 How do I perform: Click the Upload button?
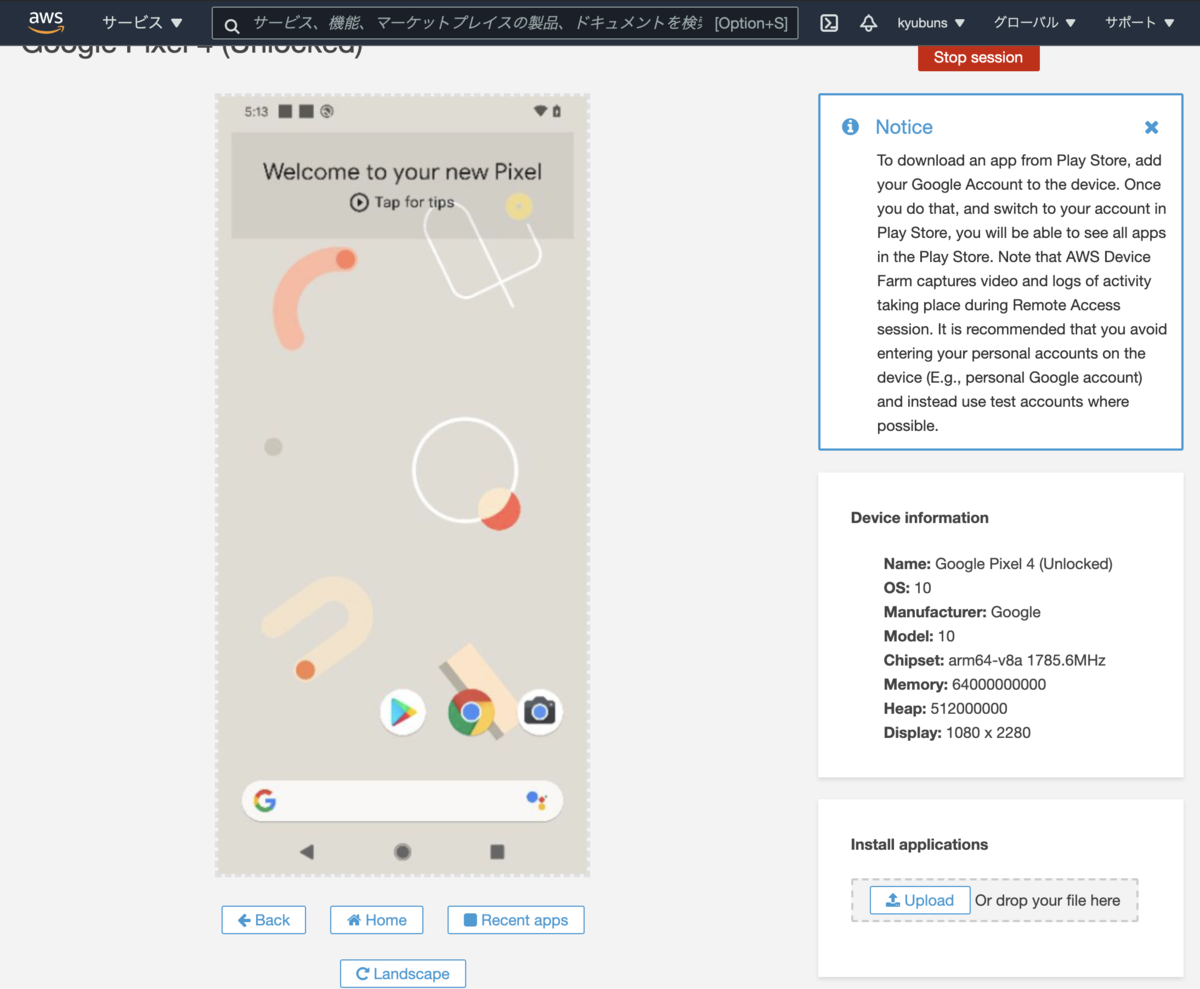(x=919, y=900)
